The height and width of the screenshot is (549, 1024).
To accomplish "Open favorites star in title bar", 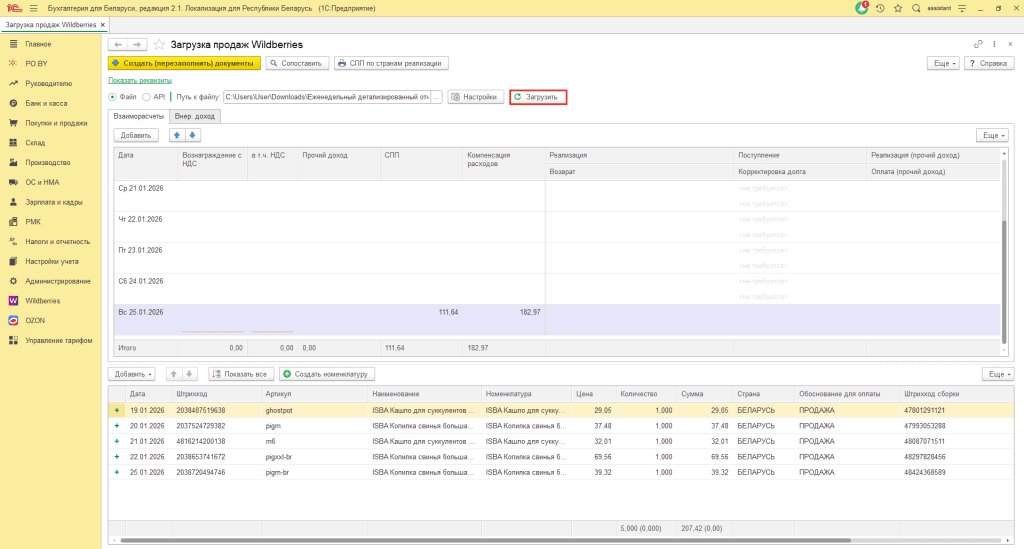I will coord(898,8).
